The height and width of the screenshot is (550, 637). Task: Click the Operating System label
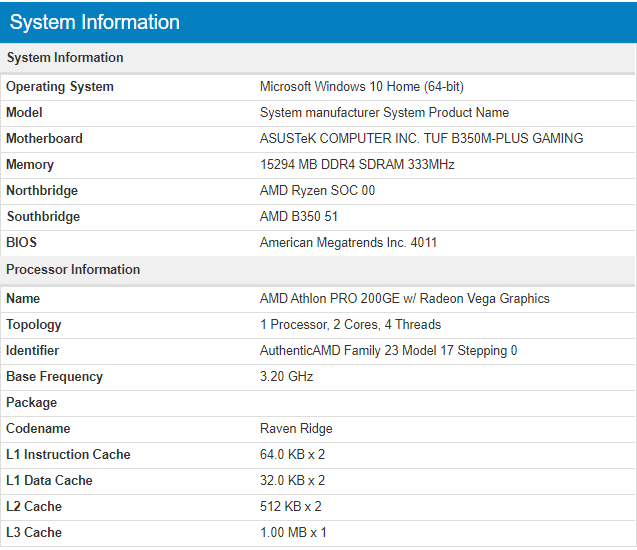tap(60, 87)
